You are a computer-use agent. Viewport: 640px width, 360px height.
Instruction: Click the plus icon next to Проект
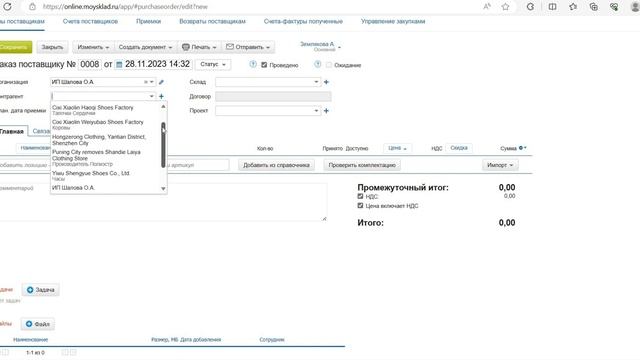[x=326, y=111]
